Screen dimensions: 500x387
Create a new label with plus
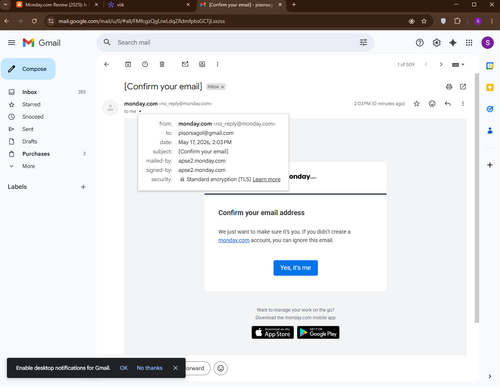(x=83, y=187)
